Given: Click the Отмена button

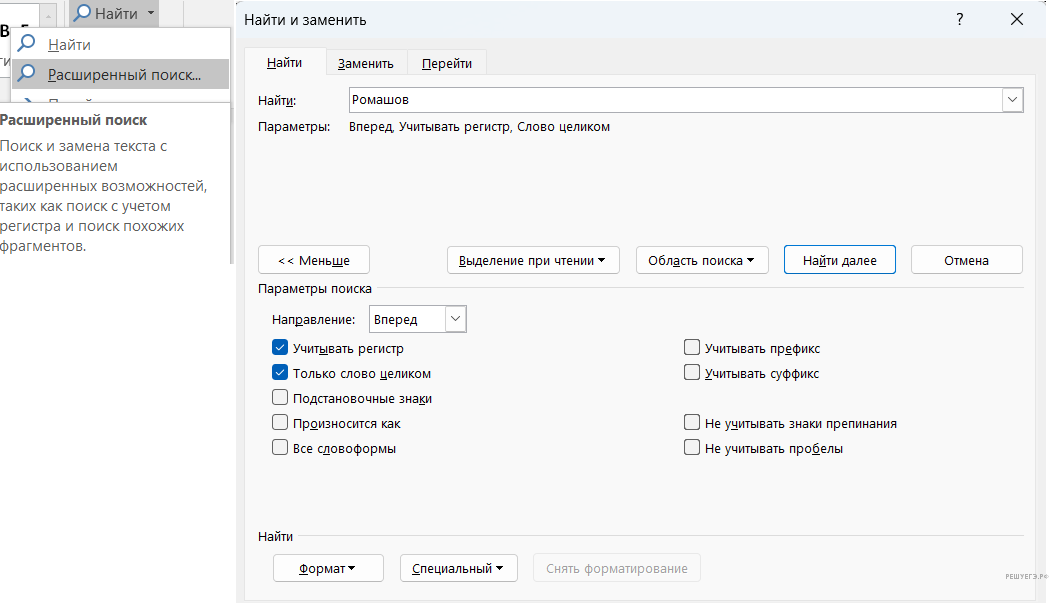Looking at the screenshot, I should (966, 260).
